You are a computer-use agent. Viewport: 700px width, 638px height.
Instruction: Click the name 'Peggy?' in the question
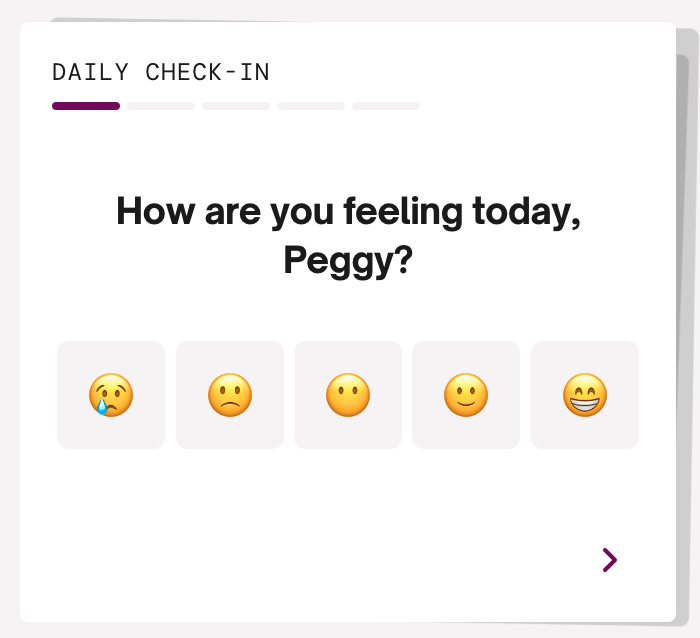[348, 261]
